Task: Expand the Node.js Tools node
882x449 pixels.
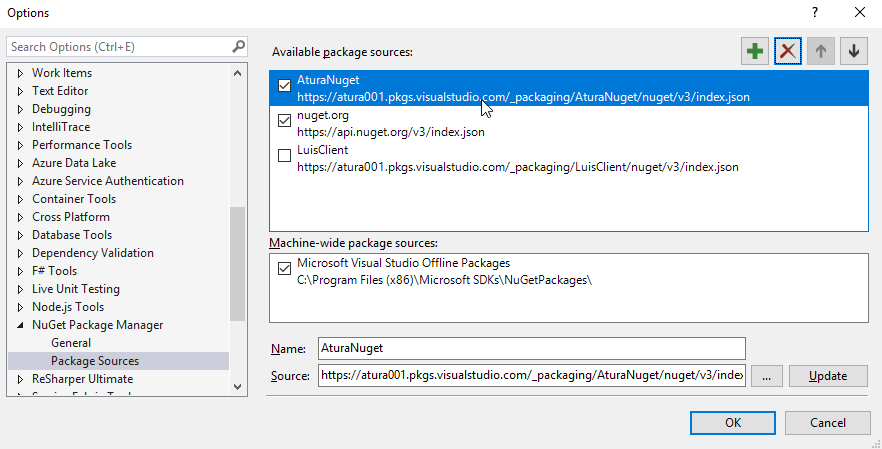Action: (x=20, y=307)
